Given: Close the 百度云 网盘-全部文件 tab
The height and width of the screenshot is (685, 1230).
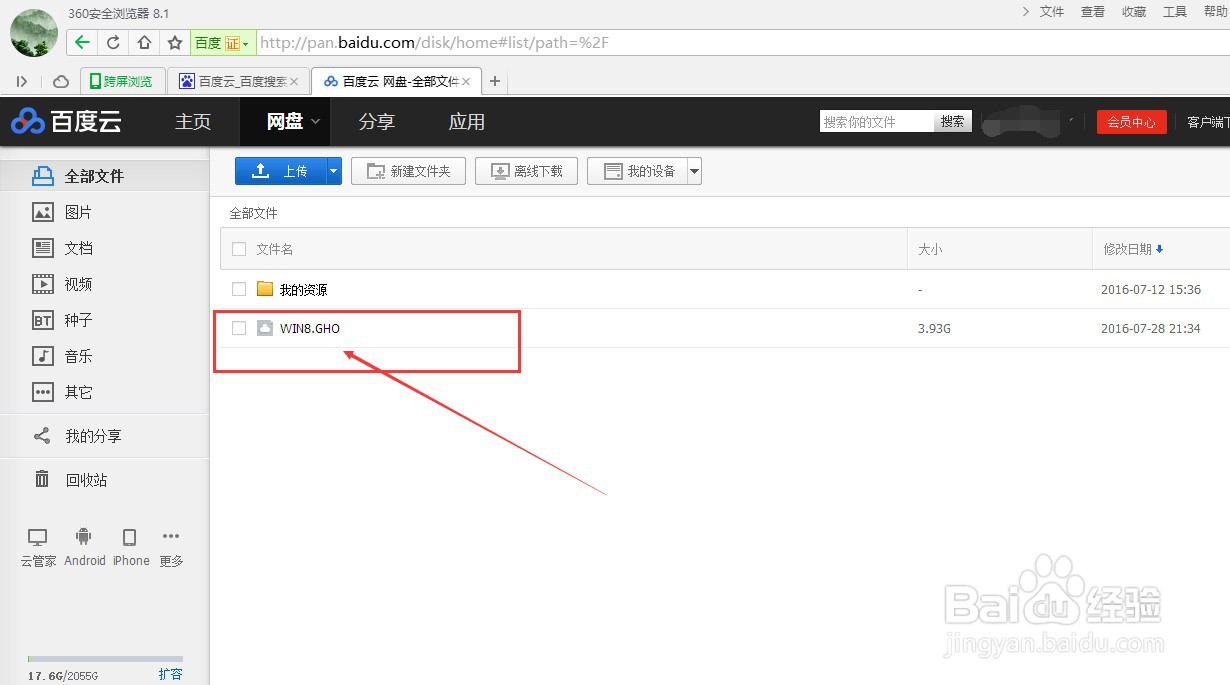Looking at the screenshot, I should point(466,81).
